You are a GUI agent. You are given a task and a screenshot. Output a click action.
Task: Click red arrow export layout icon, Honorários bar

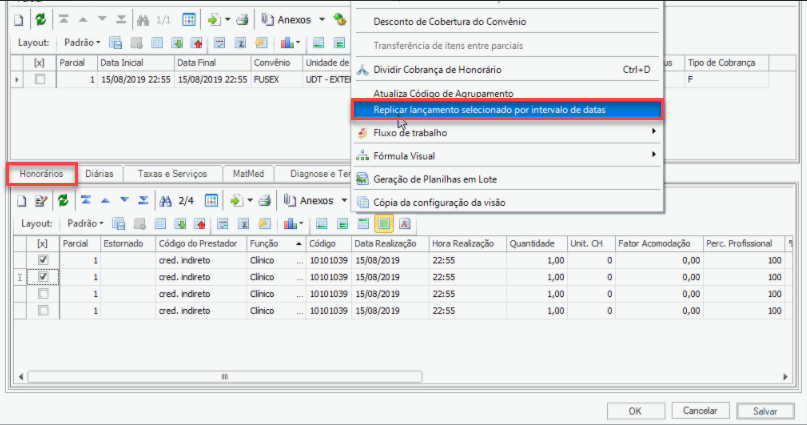(x=200, y=224)
